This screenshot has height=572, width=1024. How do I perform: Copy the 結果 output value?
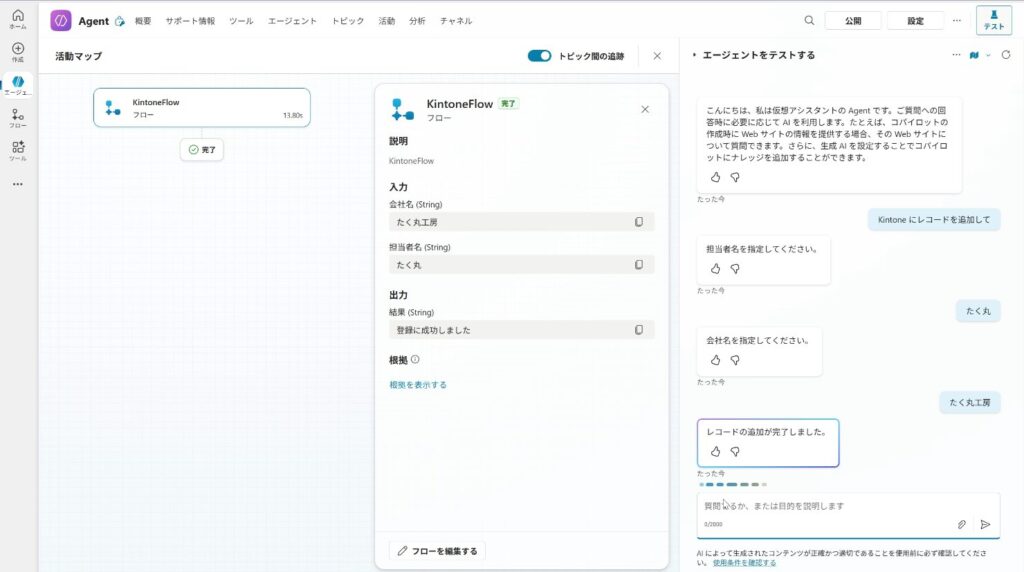639,330
